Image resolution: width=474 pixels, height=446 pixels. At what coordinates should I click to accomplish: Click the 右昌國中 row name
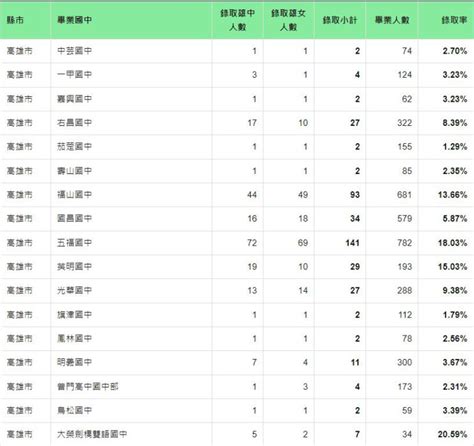(75, 123)
